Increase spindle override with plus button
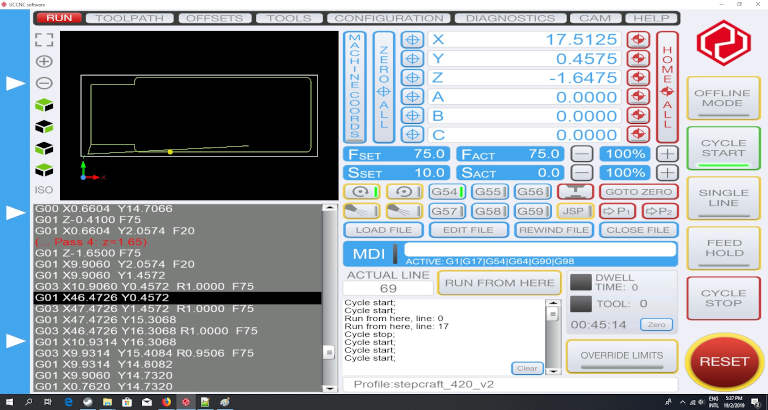Image resolution: width=768 pixels, height=410 pixels. click(x=667, y=172)
